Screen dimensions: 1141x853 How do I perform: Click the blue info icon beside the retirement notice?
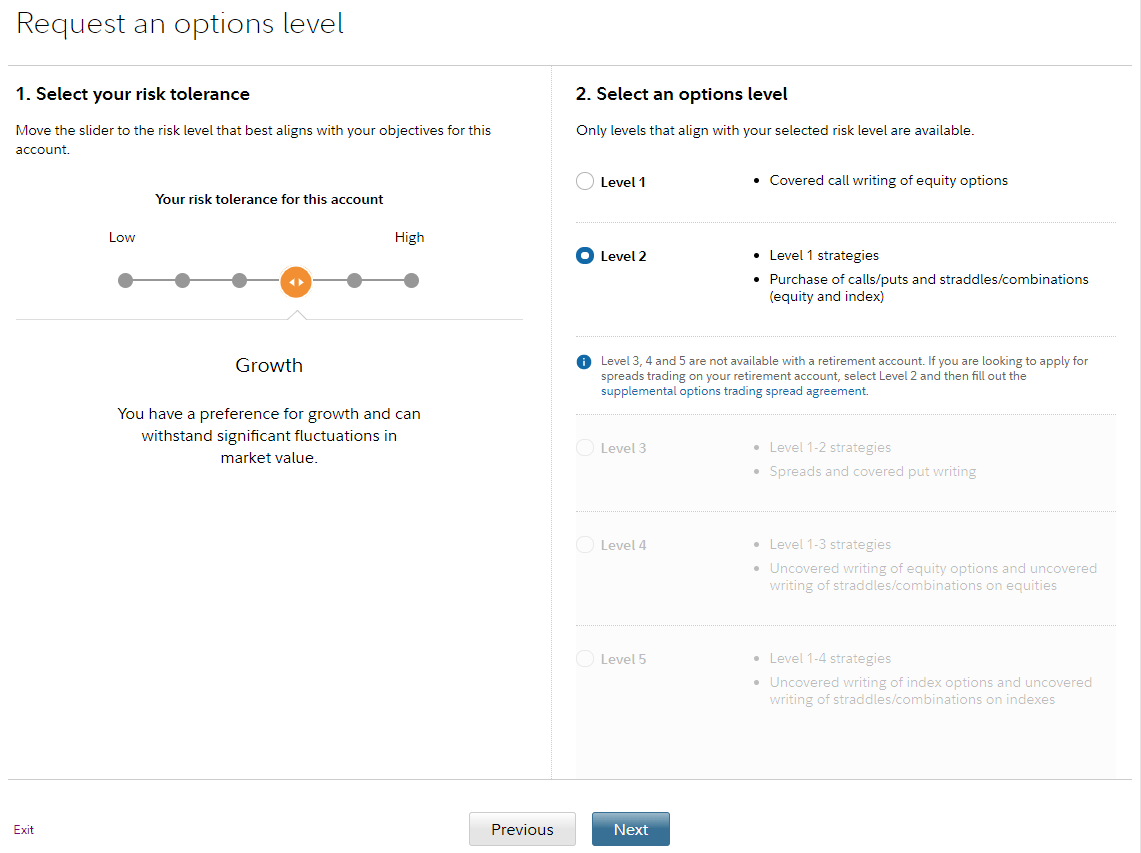[x=584, y=362]
